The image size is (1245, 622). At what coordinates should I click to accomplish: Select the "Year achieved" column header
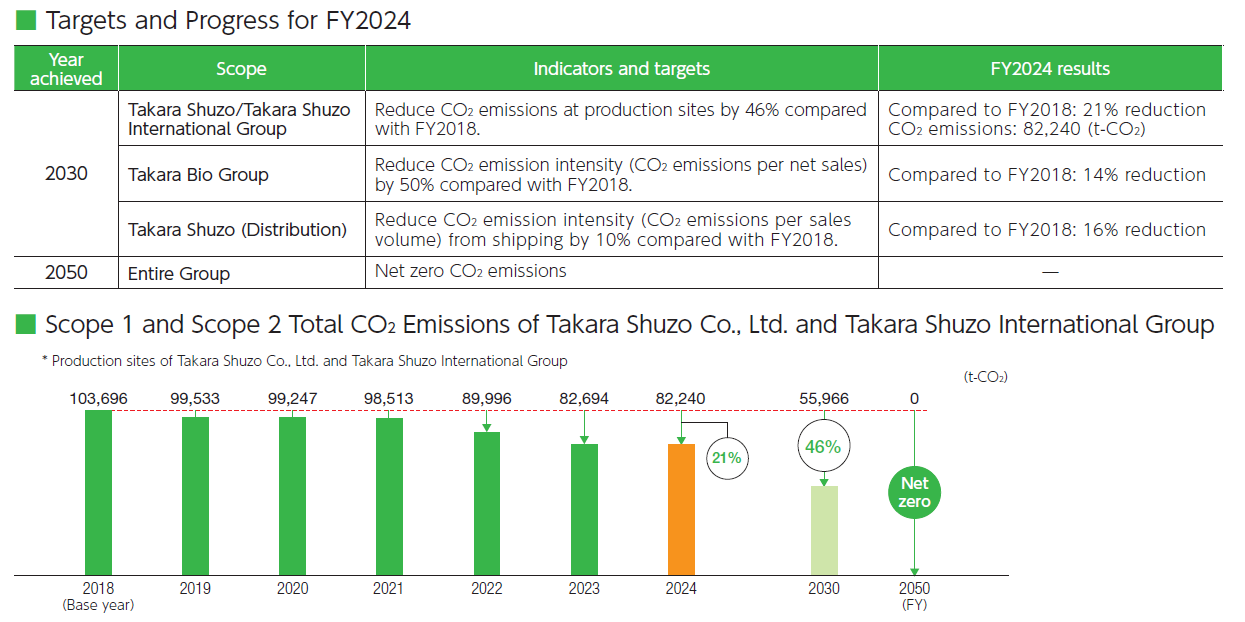pos(66,68)
